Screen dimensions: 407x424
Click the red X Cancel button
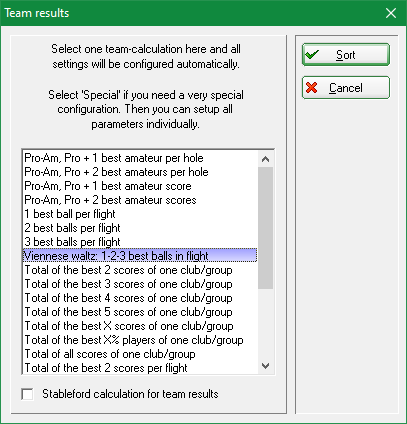(x=346, y=88)
